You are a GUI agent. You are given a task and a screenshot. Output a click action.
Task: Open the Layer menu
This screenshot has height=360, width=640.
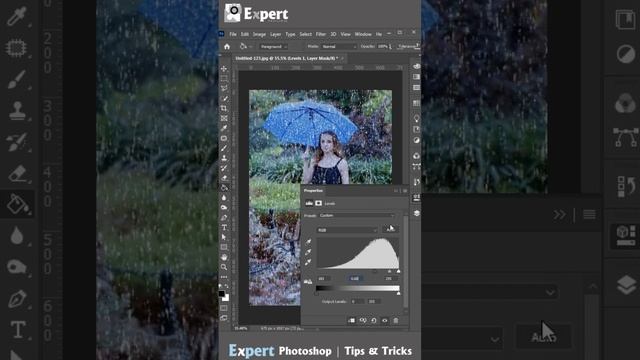click(276, 34)
